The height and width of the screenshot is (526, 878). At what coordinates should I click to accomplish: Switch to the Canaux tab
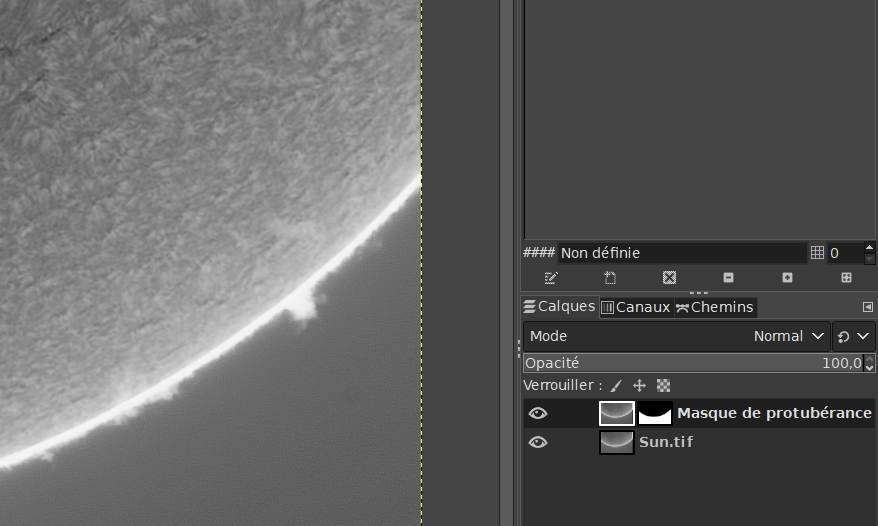point(636,307)
